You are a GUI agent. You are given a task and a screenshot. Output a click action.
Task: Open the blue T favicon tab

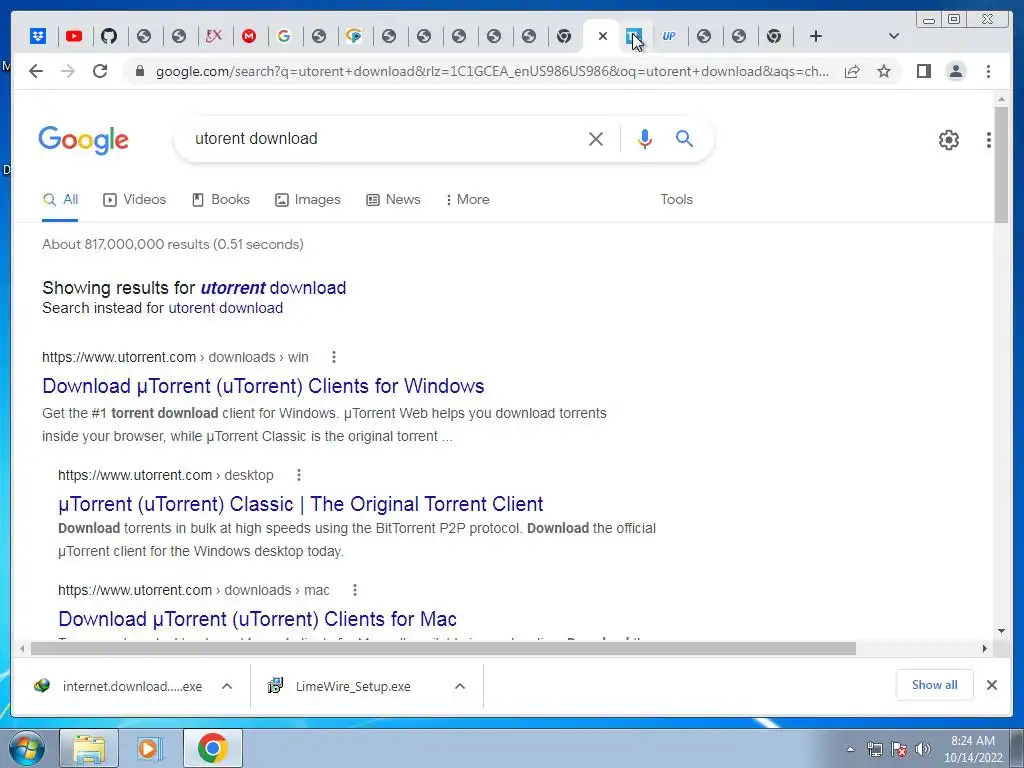pos(633,37)
